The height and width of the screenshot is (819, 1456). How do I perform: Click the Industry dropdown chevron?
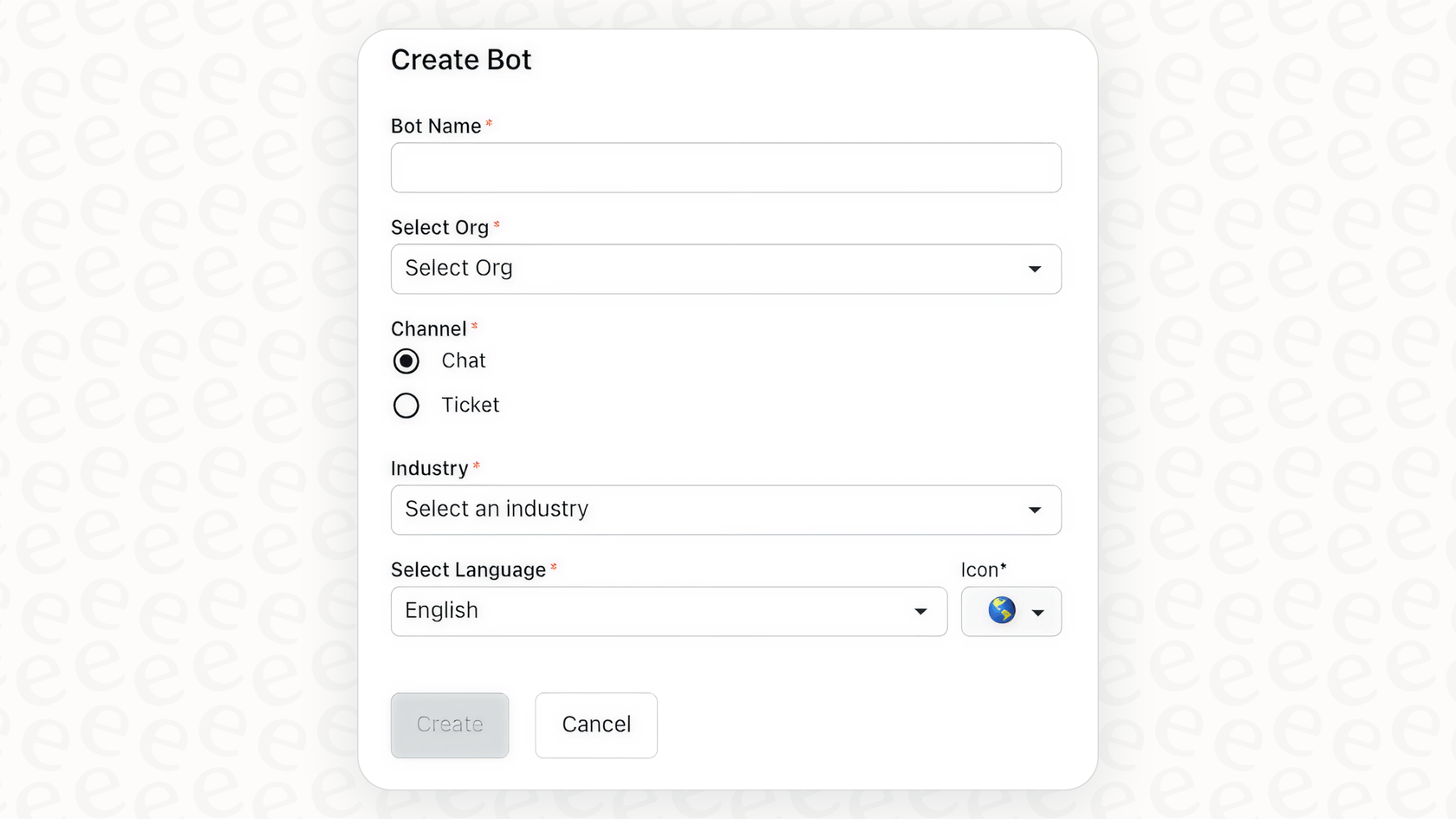tap(1035, 510)
